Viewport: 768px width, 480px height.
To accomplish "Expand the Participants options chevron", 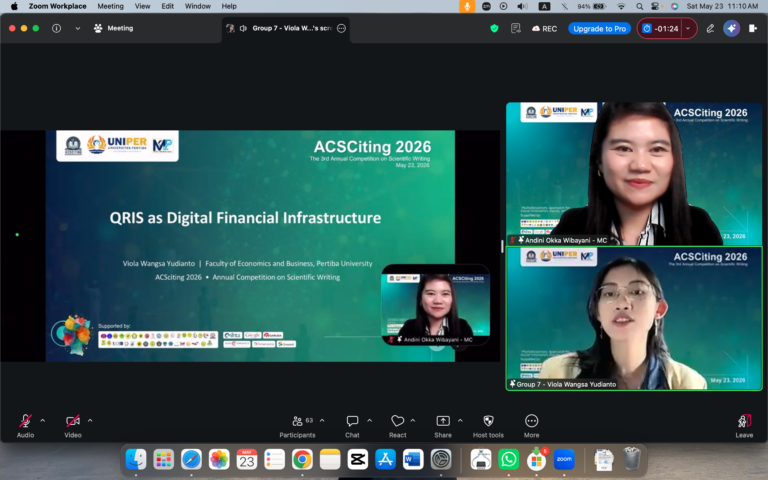I will [322, 420].
